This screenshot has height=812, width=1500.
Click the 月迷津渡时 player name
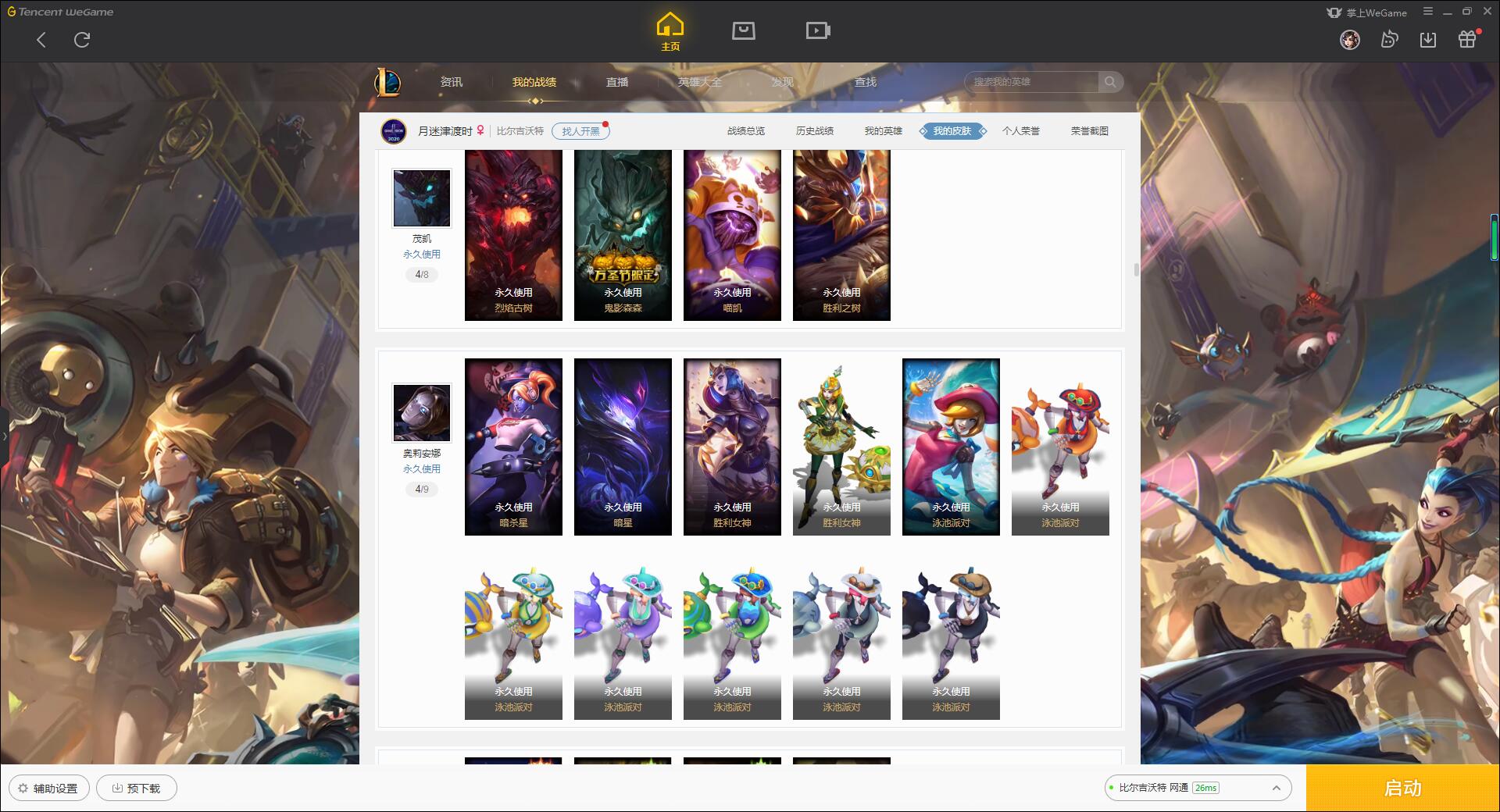click(x=445, y=131)
